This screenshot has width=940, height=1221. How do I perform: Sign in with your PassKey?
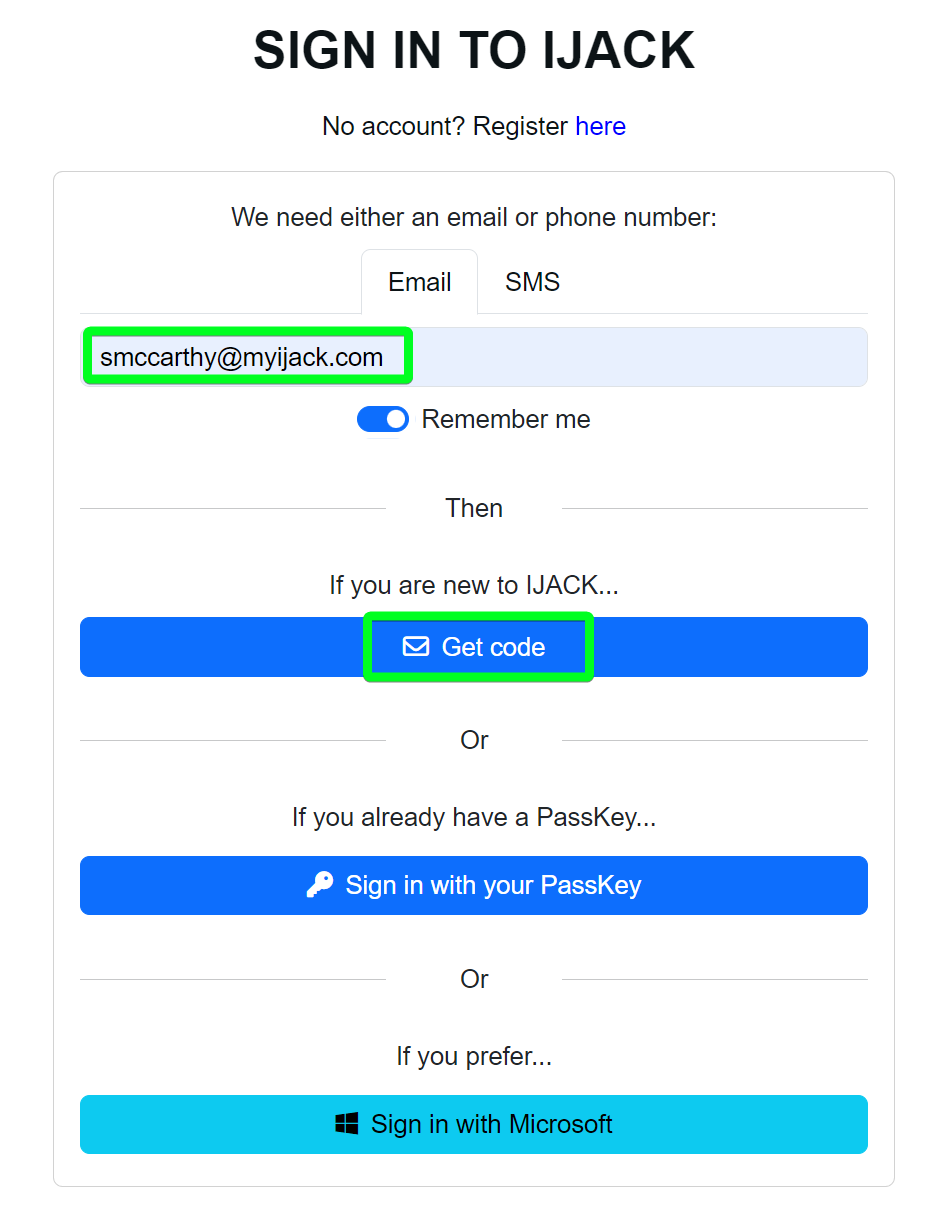474,885
